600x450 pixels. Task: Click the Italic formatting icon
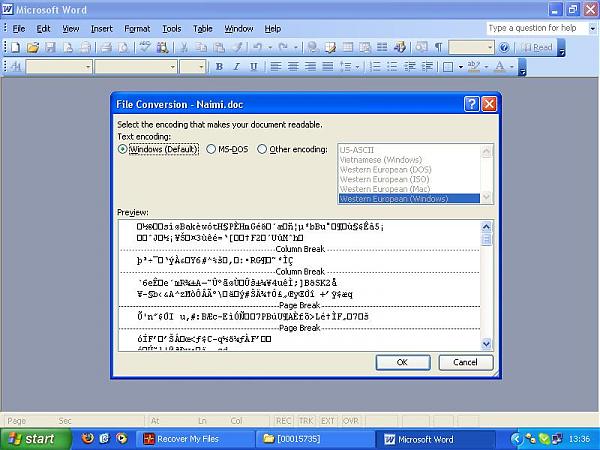click(236, 67)
